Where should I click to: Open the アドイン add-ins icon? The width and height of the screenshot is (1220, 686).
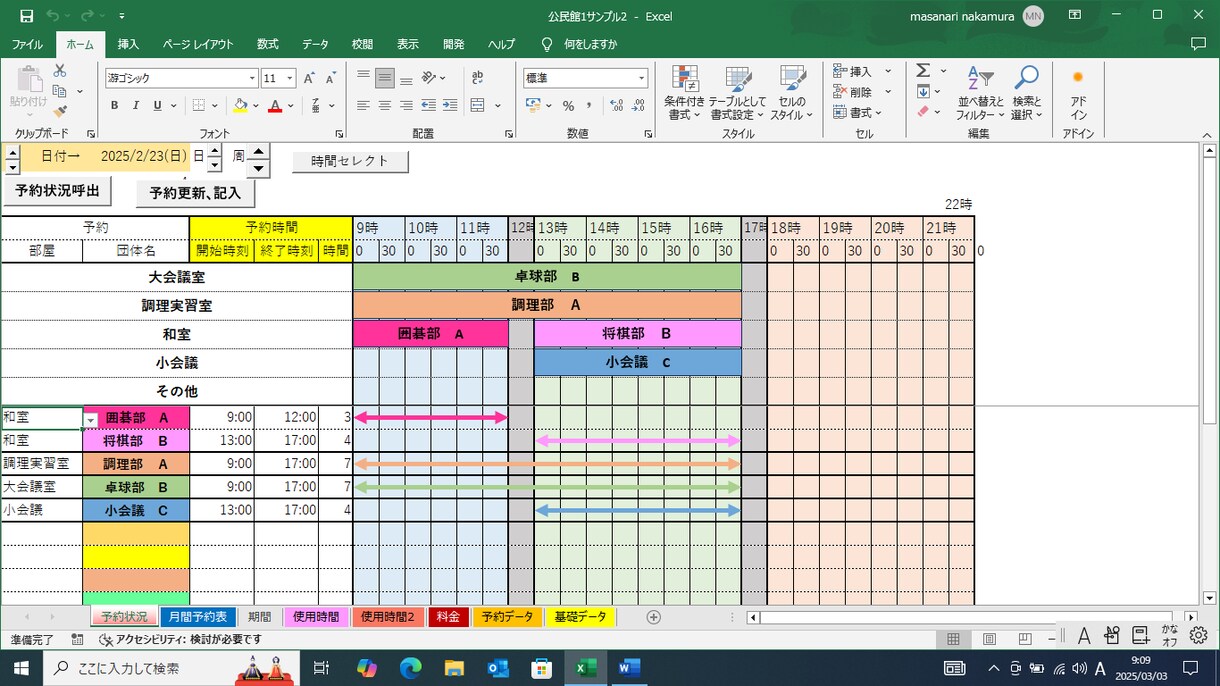pyautogui.click(x=1078, y=94)
